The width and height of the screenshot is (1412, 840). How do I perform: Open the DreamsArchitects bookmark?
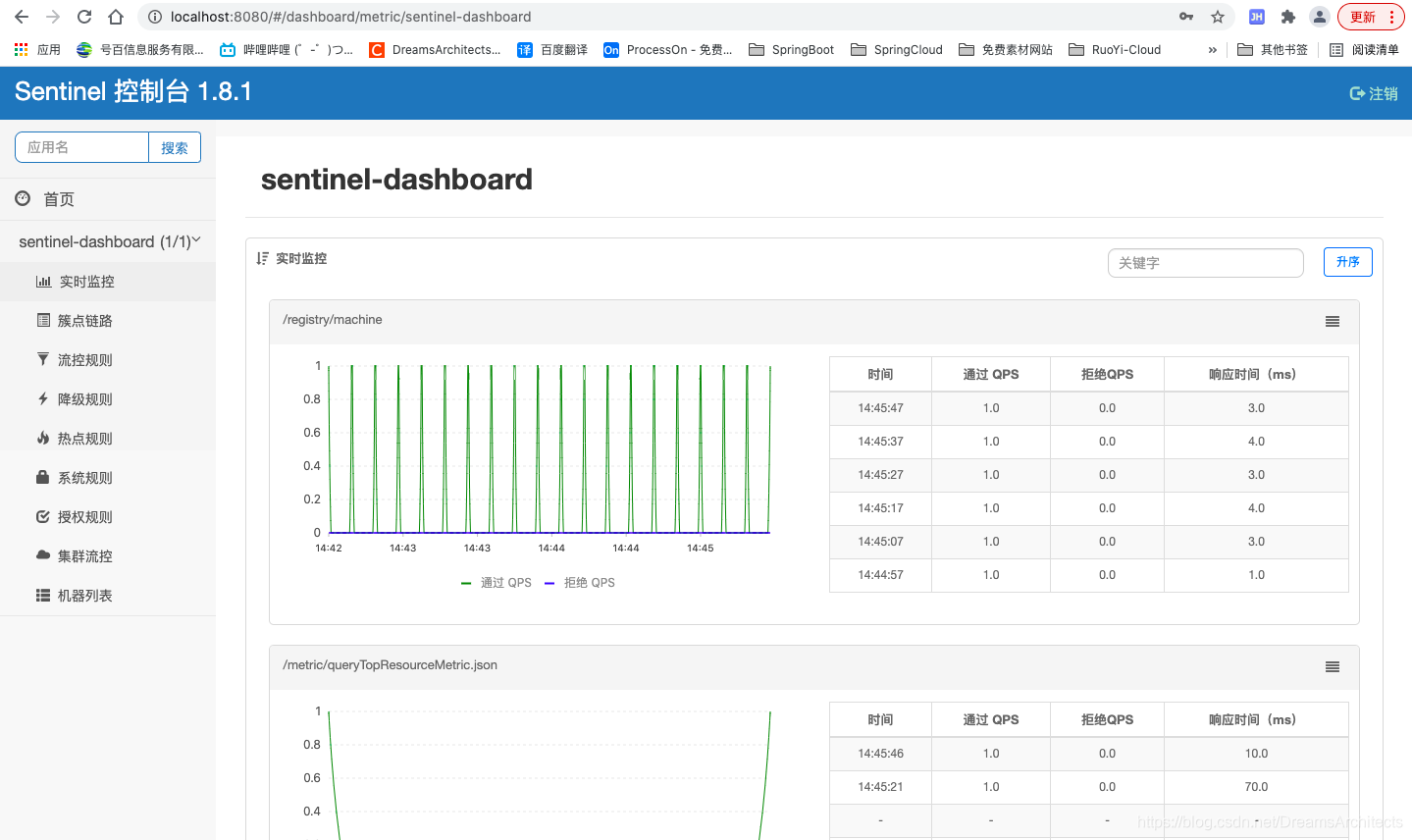point(435,50)
